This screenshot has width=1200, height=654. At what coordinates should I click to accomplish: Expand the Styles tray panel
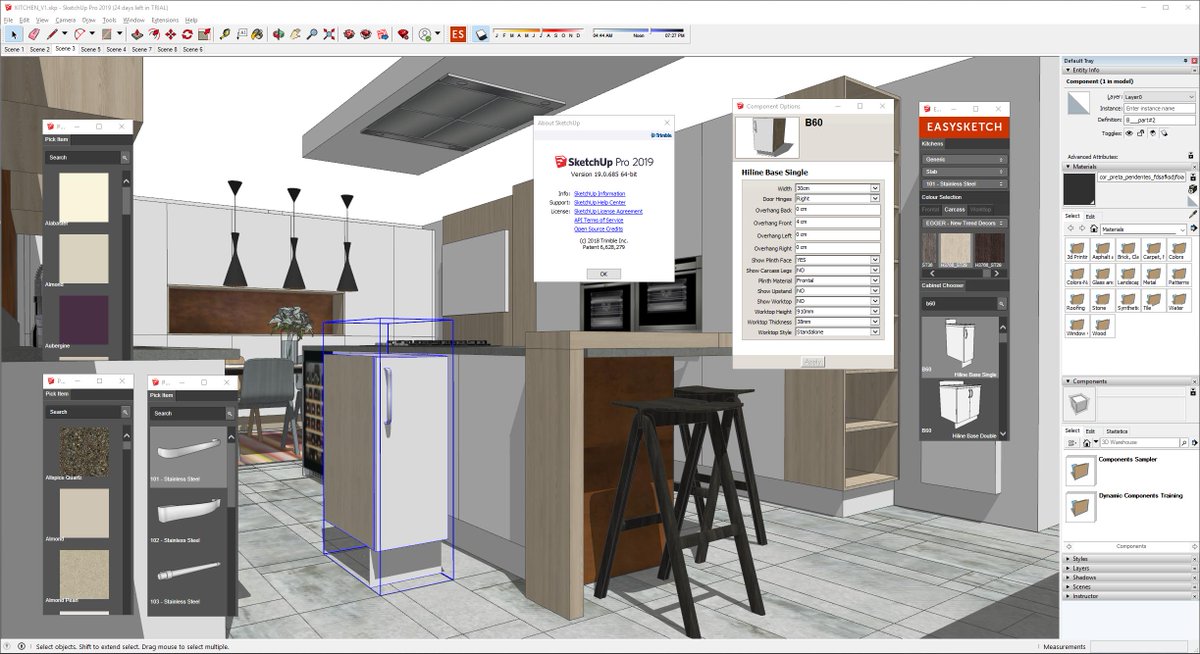[1129, 559]
